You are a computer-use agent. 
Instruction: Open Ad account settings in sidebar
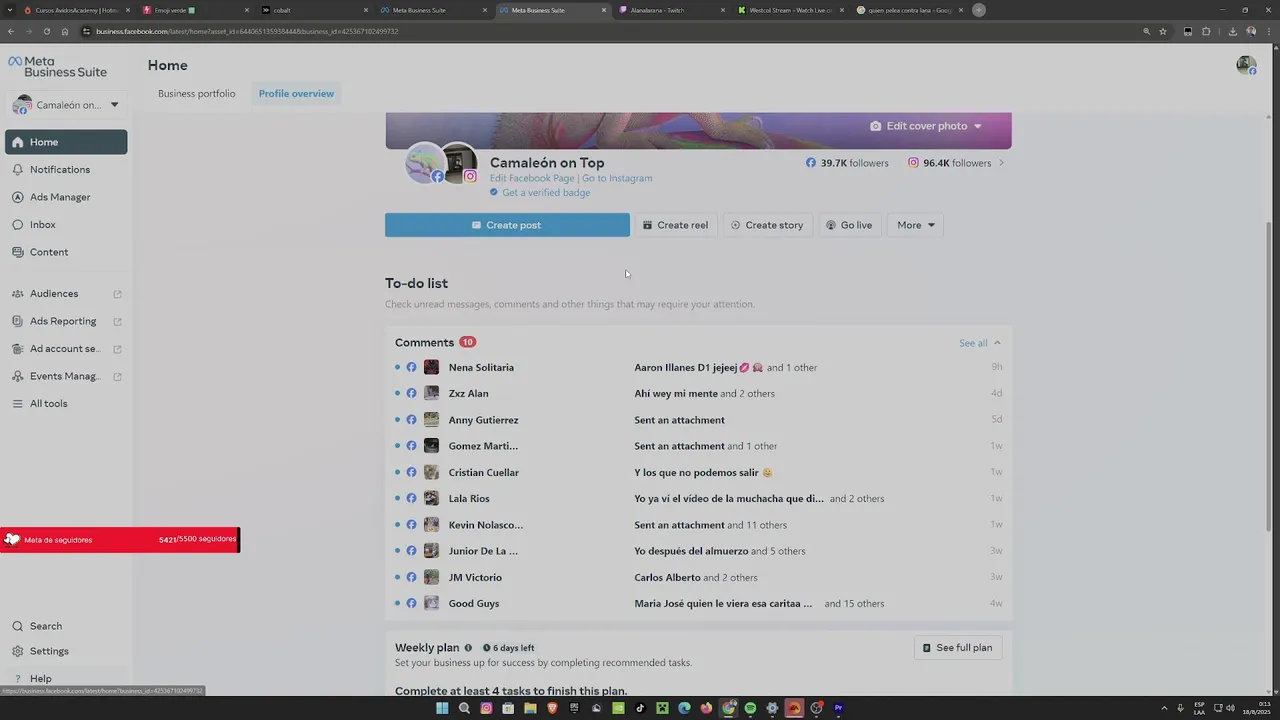click(66, 349)
